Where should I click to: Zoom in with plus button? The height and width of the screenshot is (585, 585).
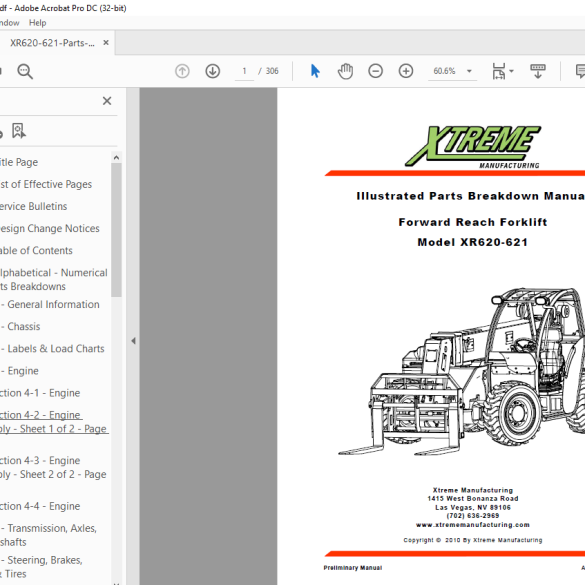[x=406, y=71]
